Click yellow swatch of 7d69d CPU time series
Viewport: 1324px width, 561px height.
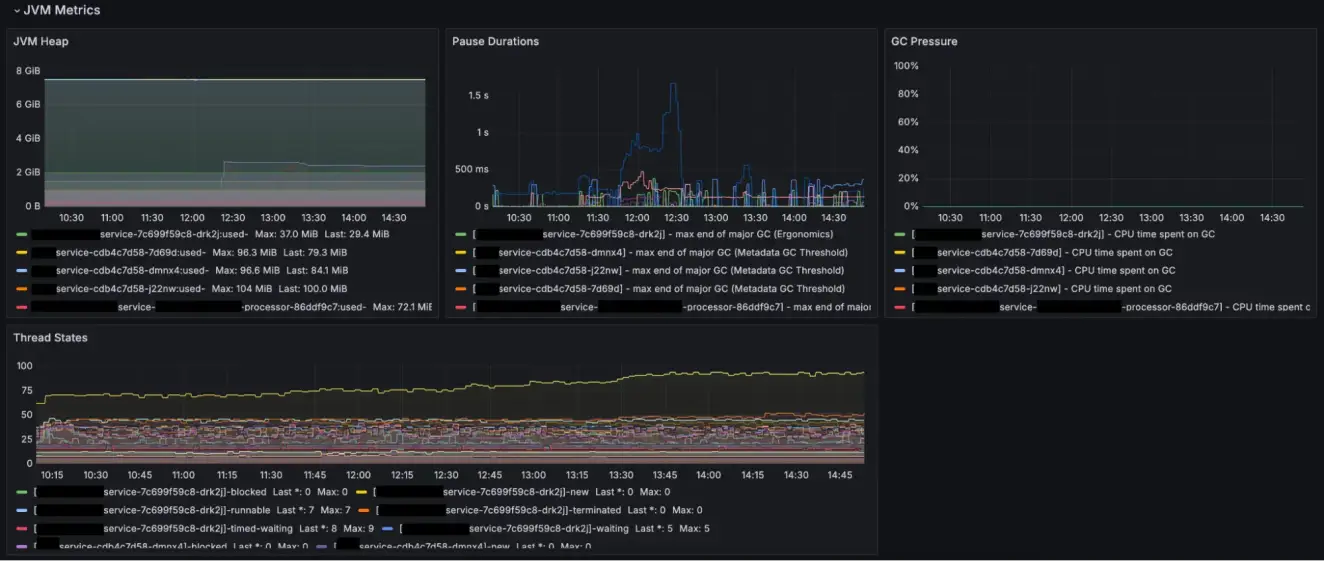pyautogui.click(x=900, y=252)
